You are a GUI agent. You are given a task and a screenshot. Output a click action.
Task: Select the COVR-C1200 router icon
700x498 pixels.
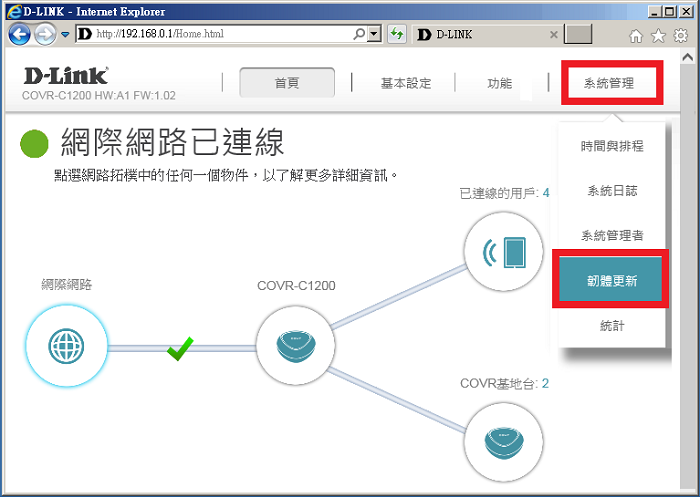click(296, 346)
